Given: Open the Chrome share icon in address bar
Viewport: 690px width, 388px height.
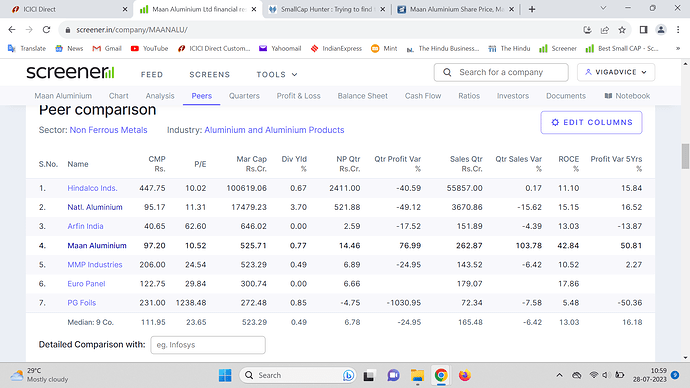Looking at the screenshot, I should pyautogui.click(x=605, y=29).
